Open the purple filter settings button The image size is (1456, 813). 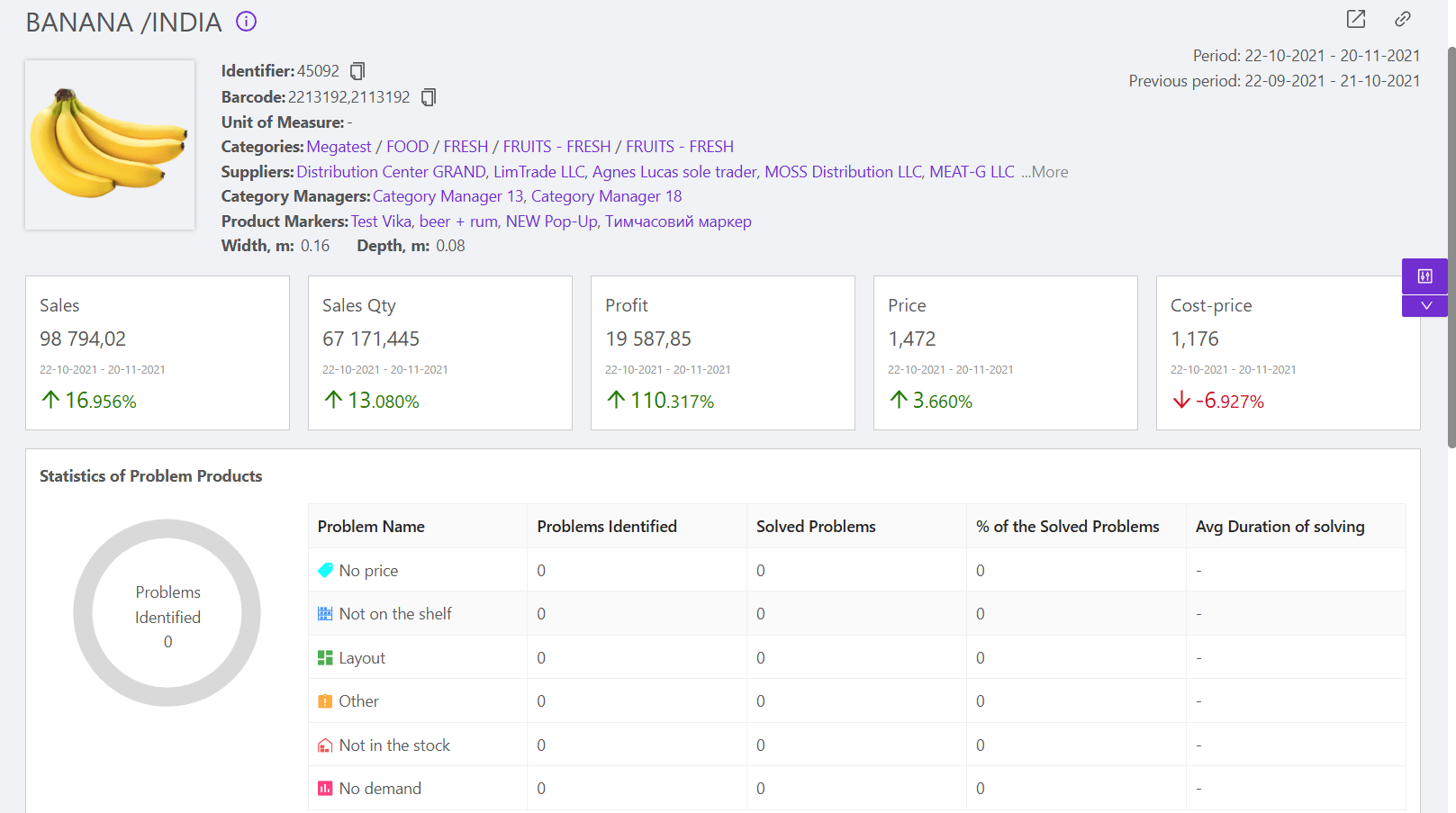[1424, 276]
